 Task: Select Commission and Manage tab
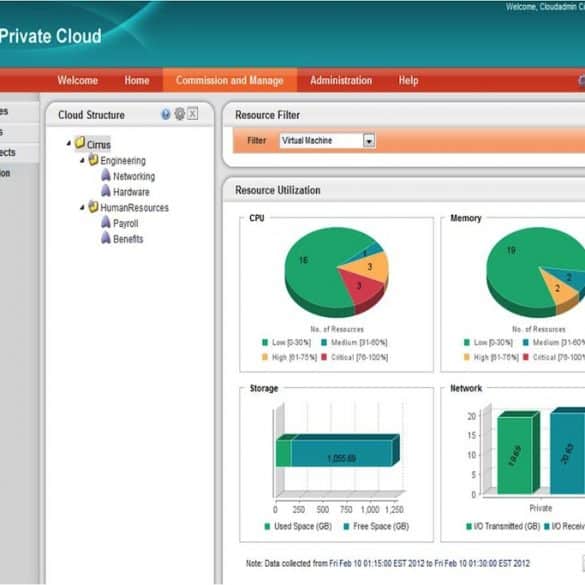coord(230,80)
